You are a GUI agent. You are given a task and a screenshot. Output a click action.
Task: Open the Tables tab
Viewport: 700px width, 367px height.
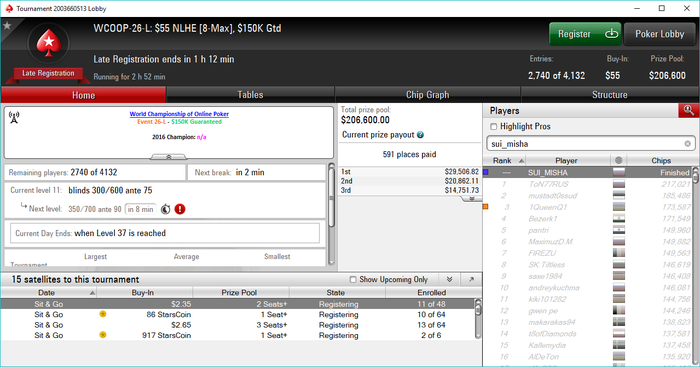(x=250, y=95)
